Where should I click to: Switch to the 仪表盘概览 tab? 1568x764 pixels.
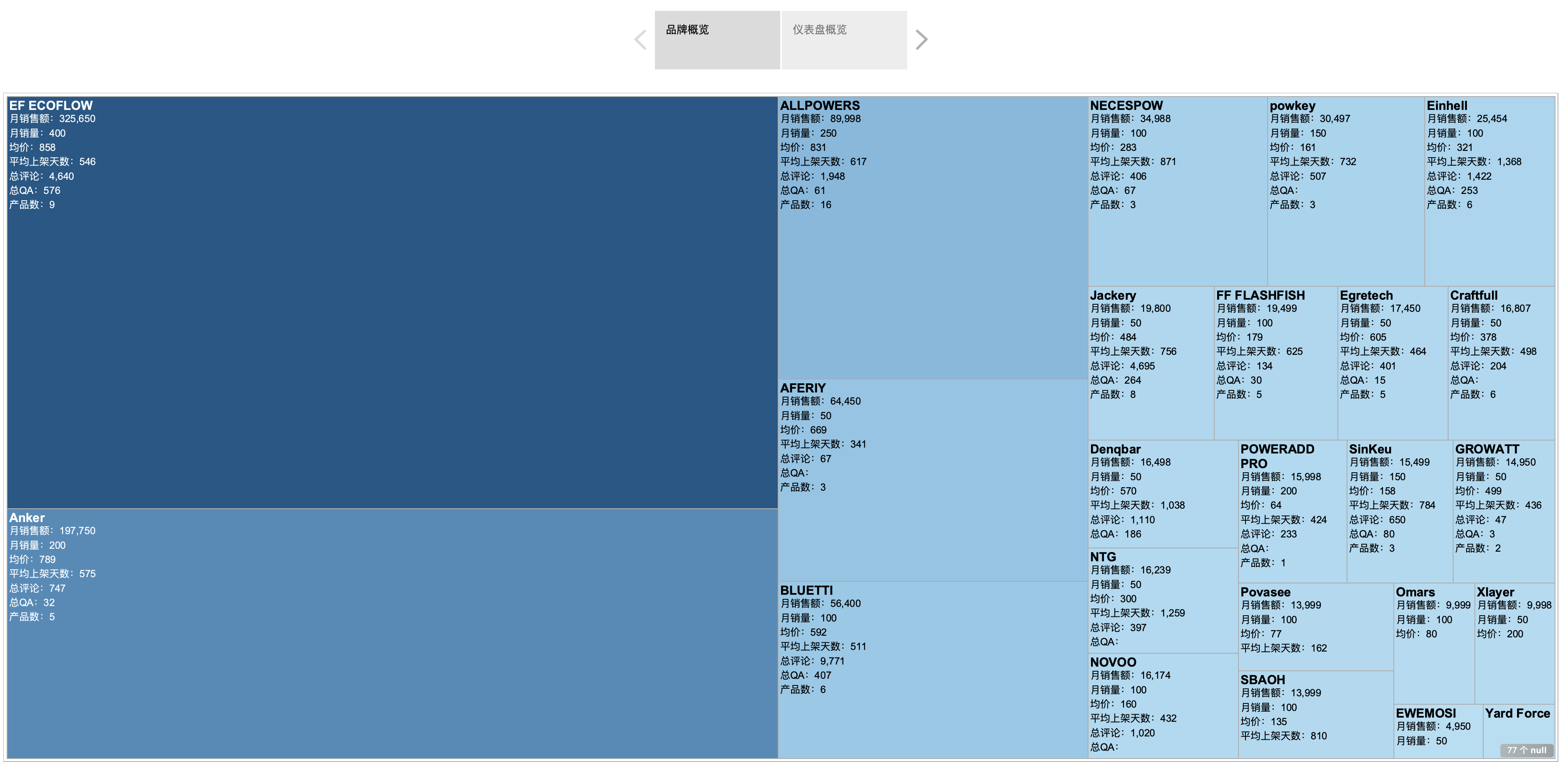pyautogui.click(x=844, y=40)
